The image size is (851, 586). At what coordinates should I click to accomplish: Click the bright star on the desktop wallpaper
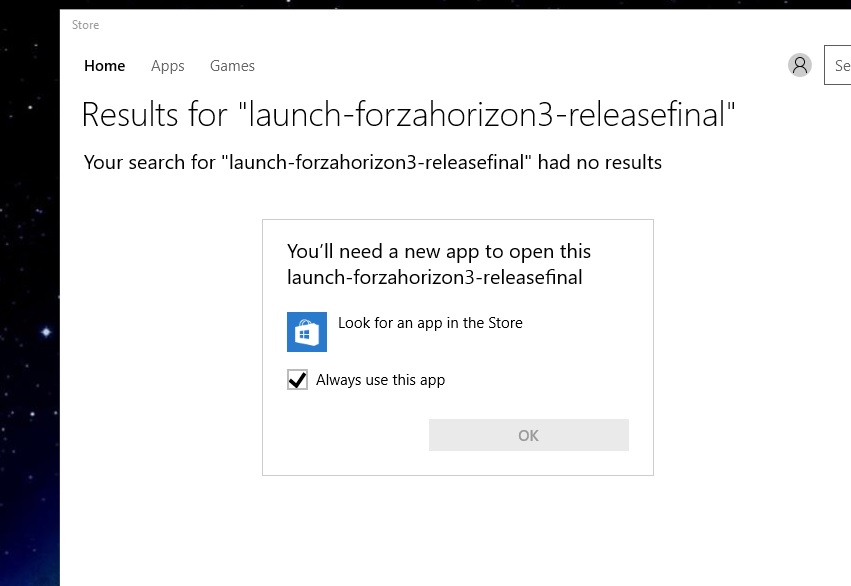coord(46,332)
